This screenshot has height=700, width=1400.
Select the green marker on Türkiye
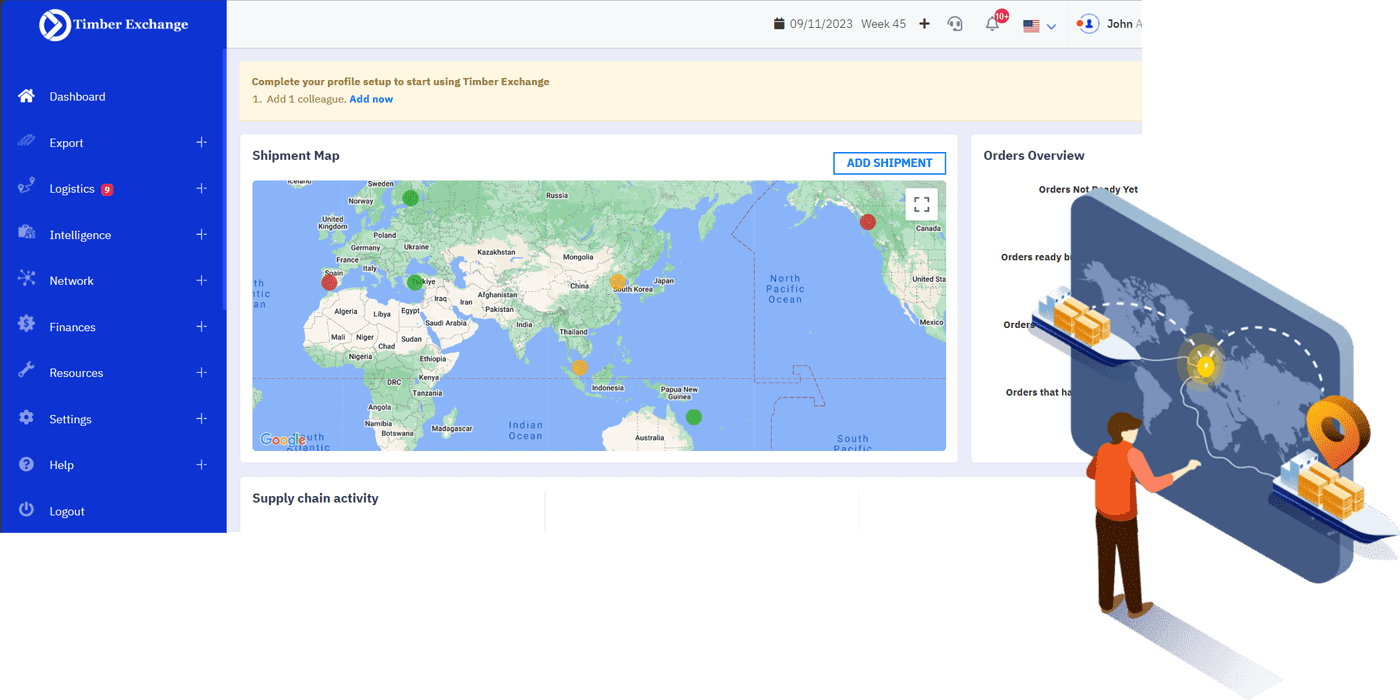pos(415,283)
